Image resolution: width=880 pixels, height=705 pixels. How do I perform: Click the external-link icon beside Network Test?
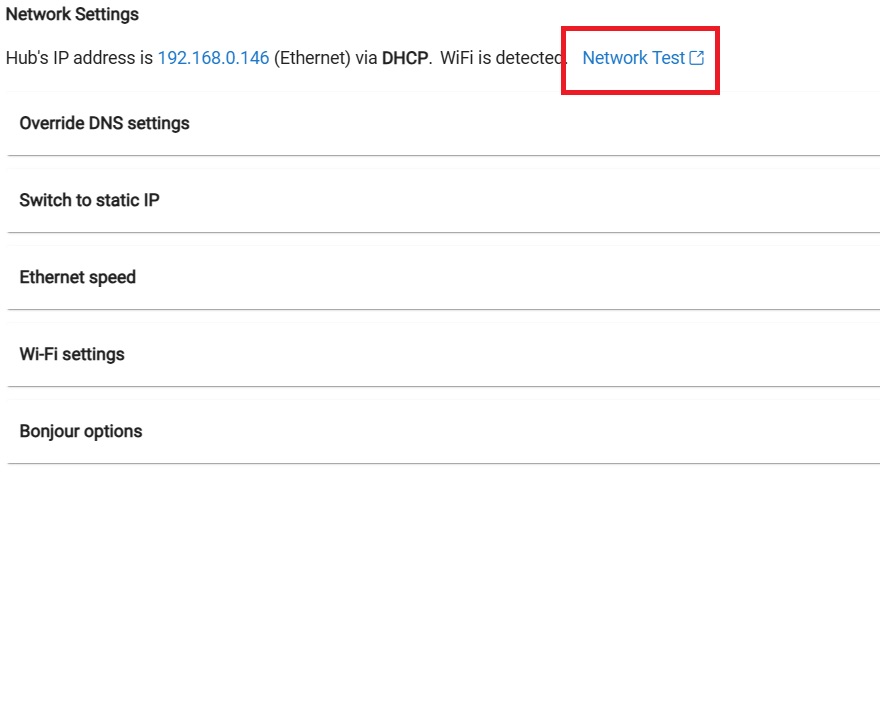(696, 58)
